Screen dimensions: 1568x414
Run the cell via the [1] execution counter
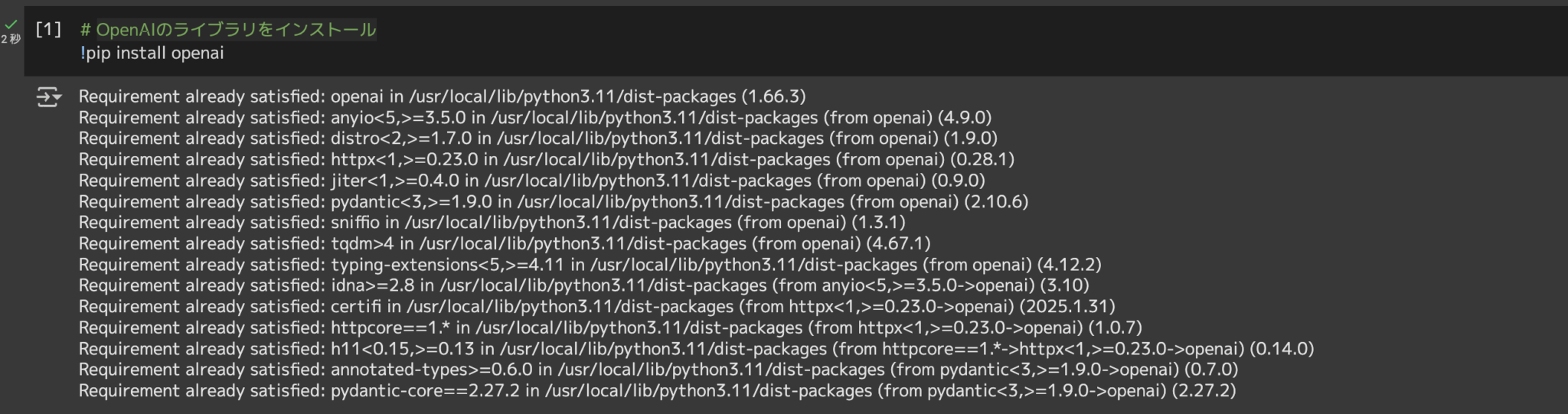[48, 29]
